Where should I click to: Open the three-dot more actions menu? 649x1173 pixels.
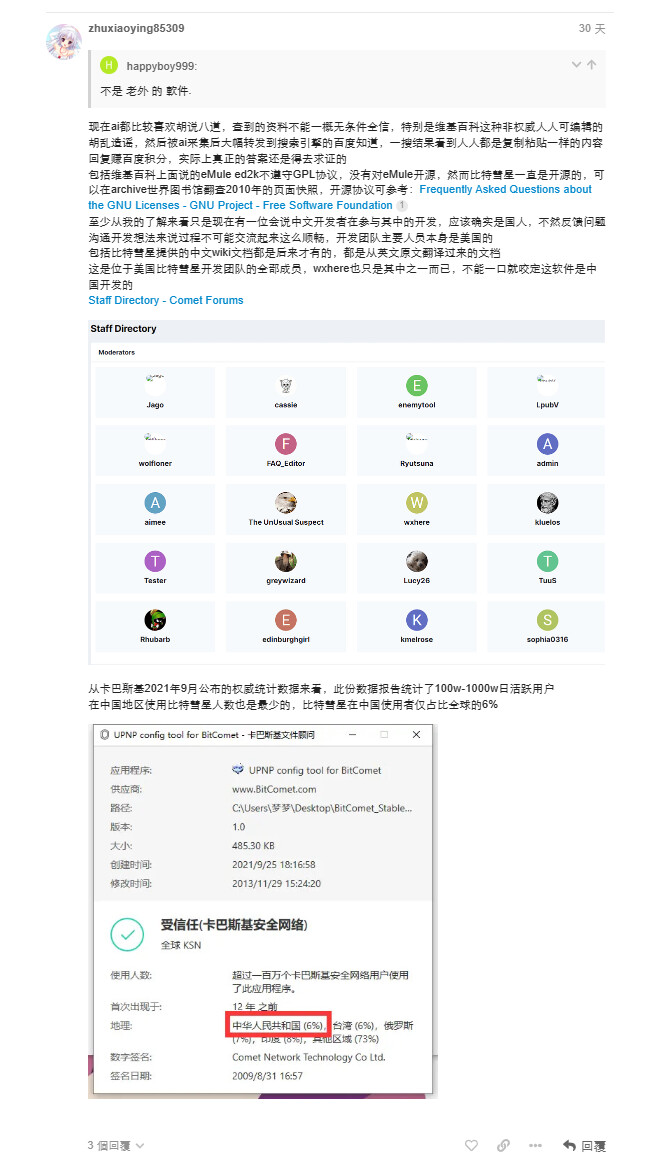(536, 1145)
